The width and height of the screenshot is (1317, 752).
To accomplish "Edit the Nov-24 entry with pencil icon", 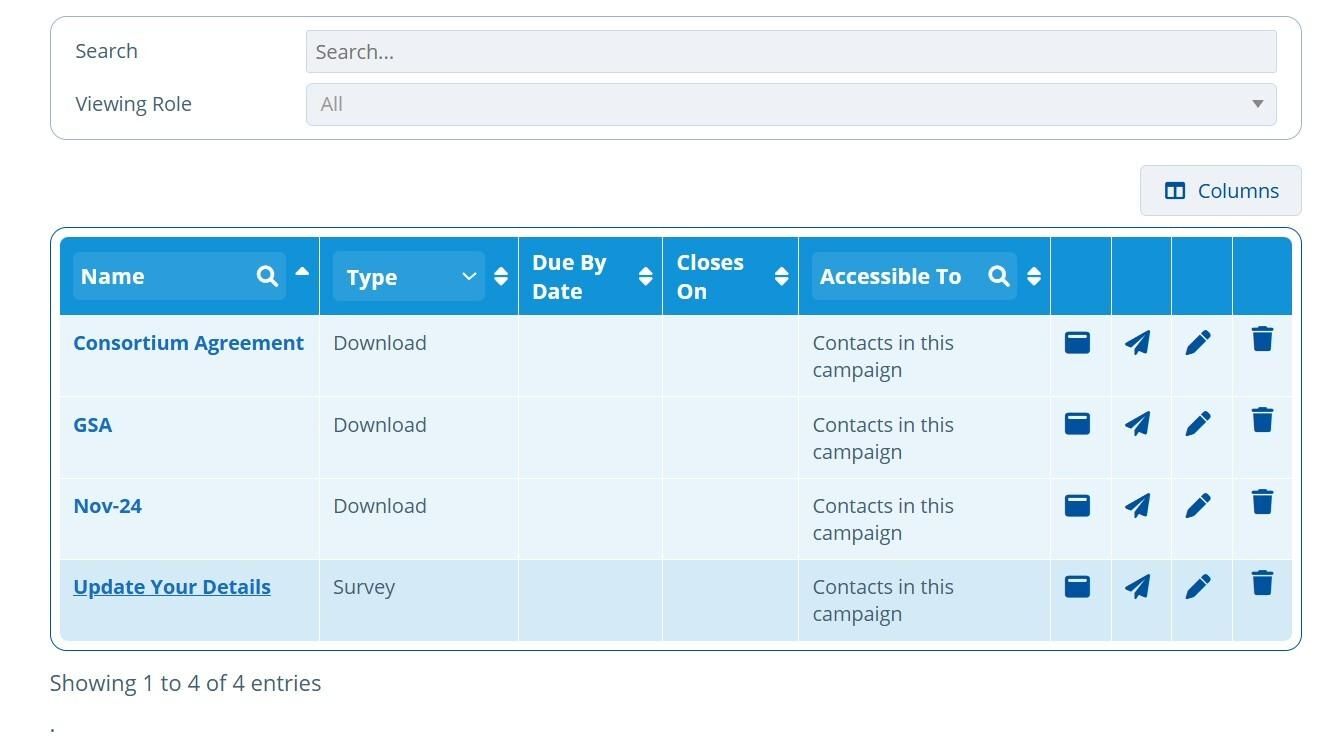I will [x=1198, y=505].
